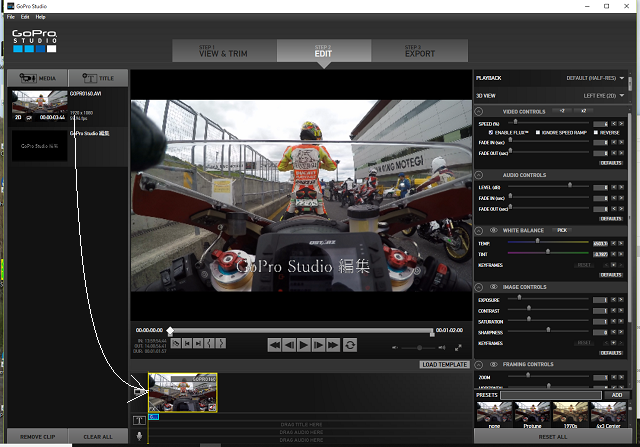Decrease Speed value with left arrow
Image resolution: width=640 pixels, height=447 pixels.
click(x=613, y=124)
